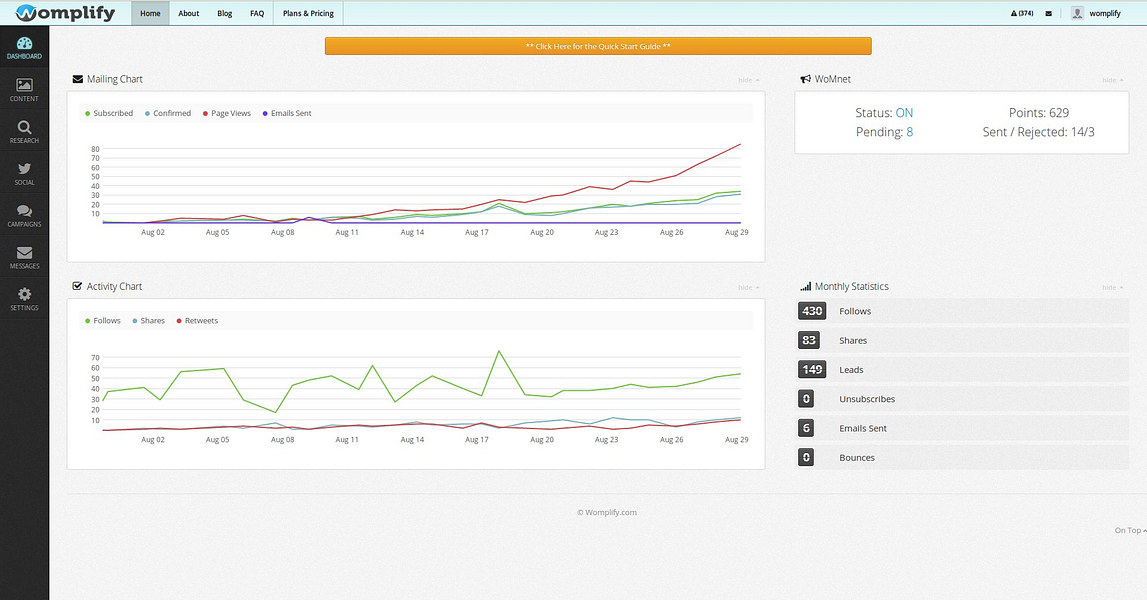The width and height of the screenshot is (1147, 600).
Task: Click the envelope icon in top bar
Action: (x=1048, y=13)
